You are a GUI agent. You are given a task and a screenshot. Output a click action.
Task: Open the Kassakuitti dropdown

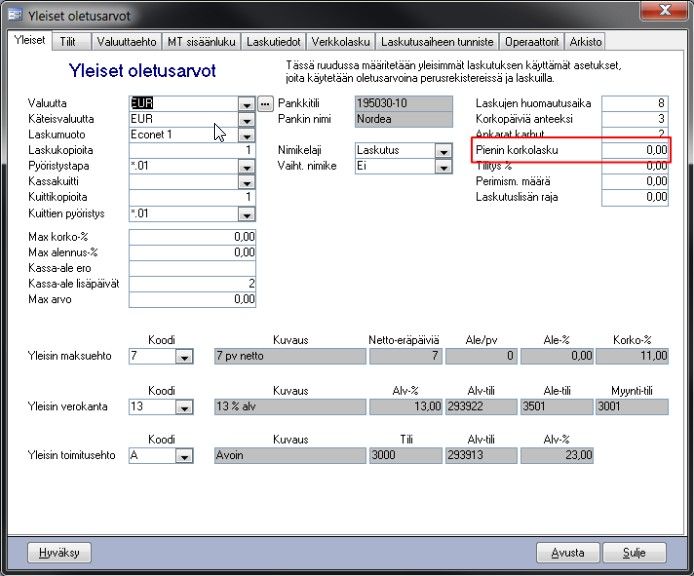[x=247, y=182]
